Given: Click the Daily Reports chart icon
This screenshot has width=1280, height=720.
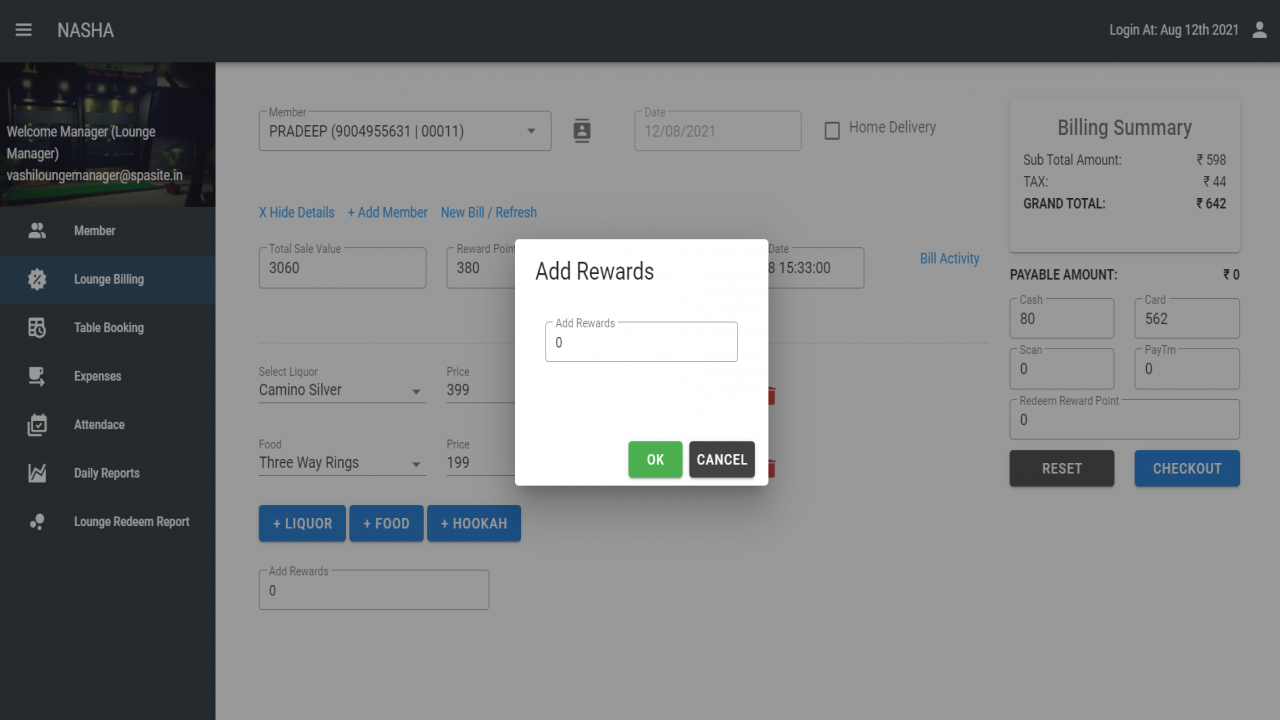Looking at the screenshot, I should (x=37, y=473).
